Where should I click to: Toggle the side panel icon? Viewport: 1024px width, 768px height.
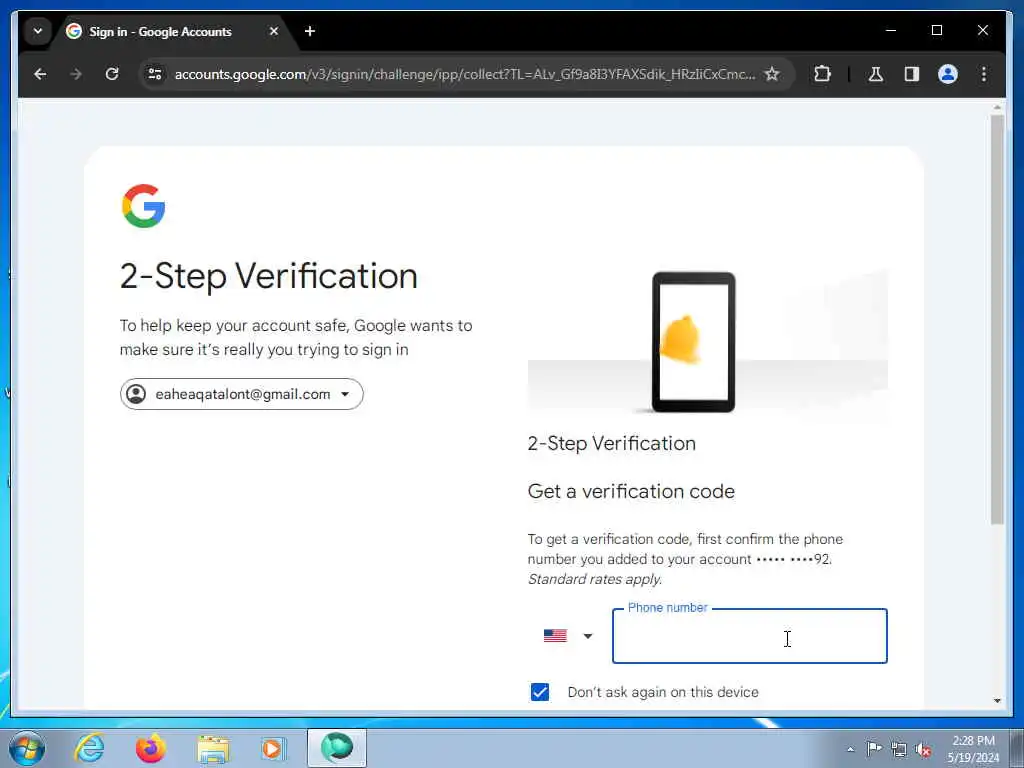[912, 74]
